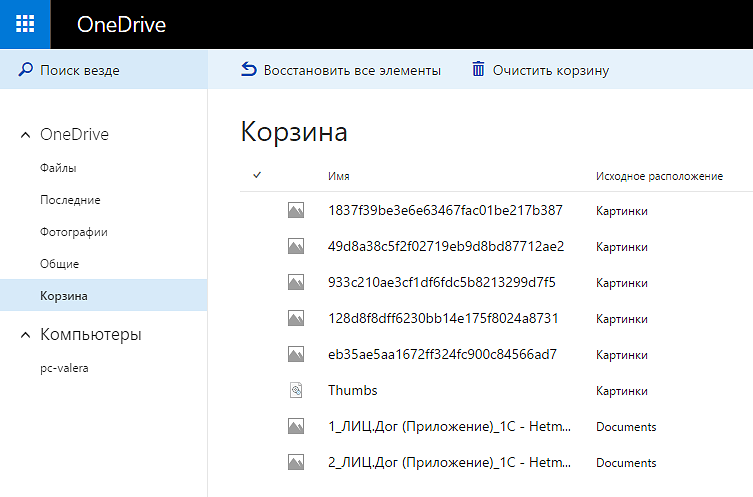The height and width of the screenshot is (497, 753).
Task: Click Очистить корзину button
Action: coord(541,70)
